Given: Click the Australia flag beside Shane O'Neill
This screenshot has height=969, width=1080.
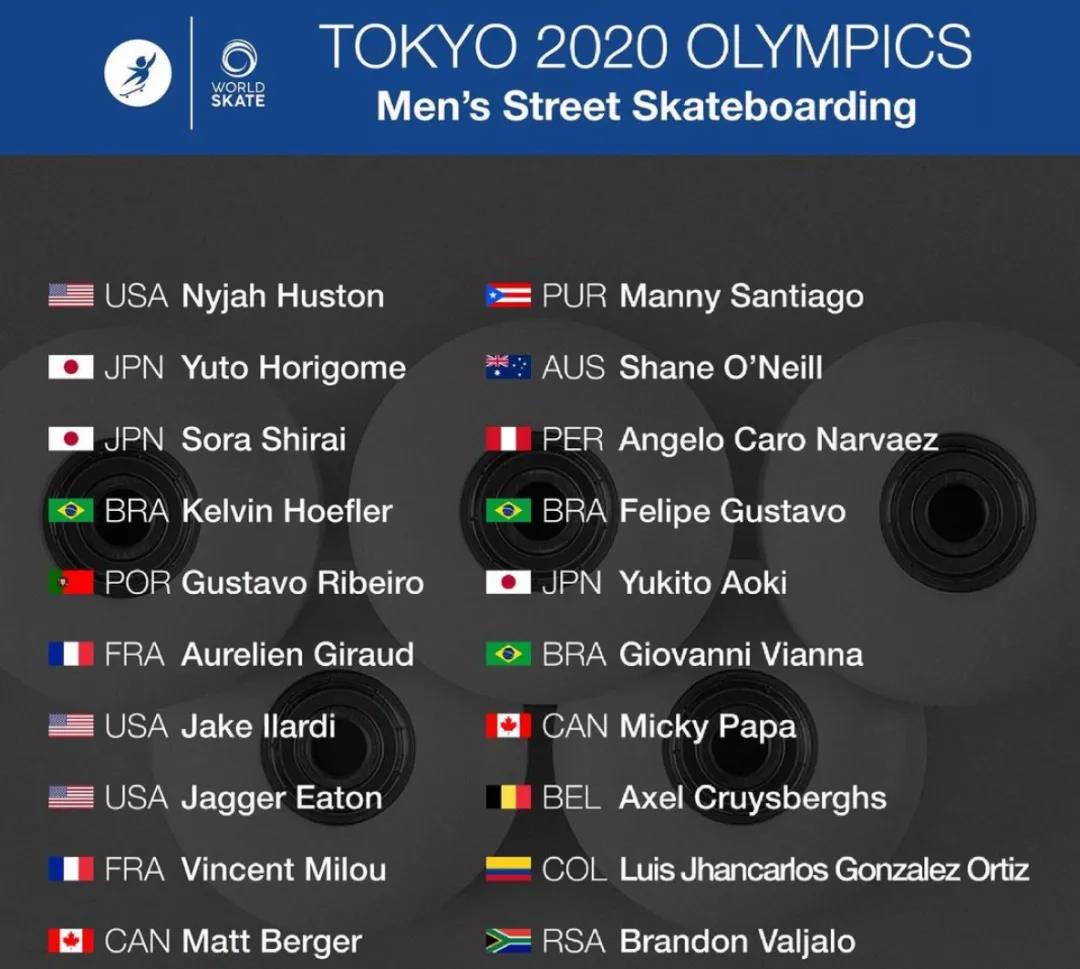Looking at the screenshot, I should point(508,367).
